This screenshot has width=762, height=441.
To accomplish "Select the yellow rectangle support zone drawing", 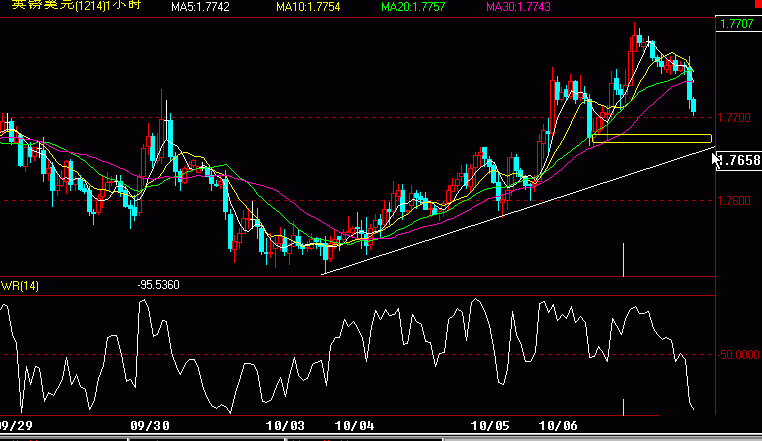I will coord(652,139).
